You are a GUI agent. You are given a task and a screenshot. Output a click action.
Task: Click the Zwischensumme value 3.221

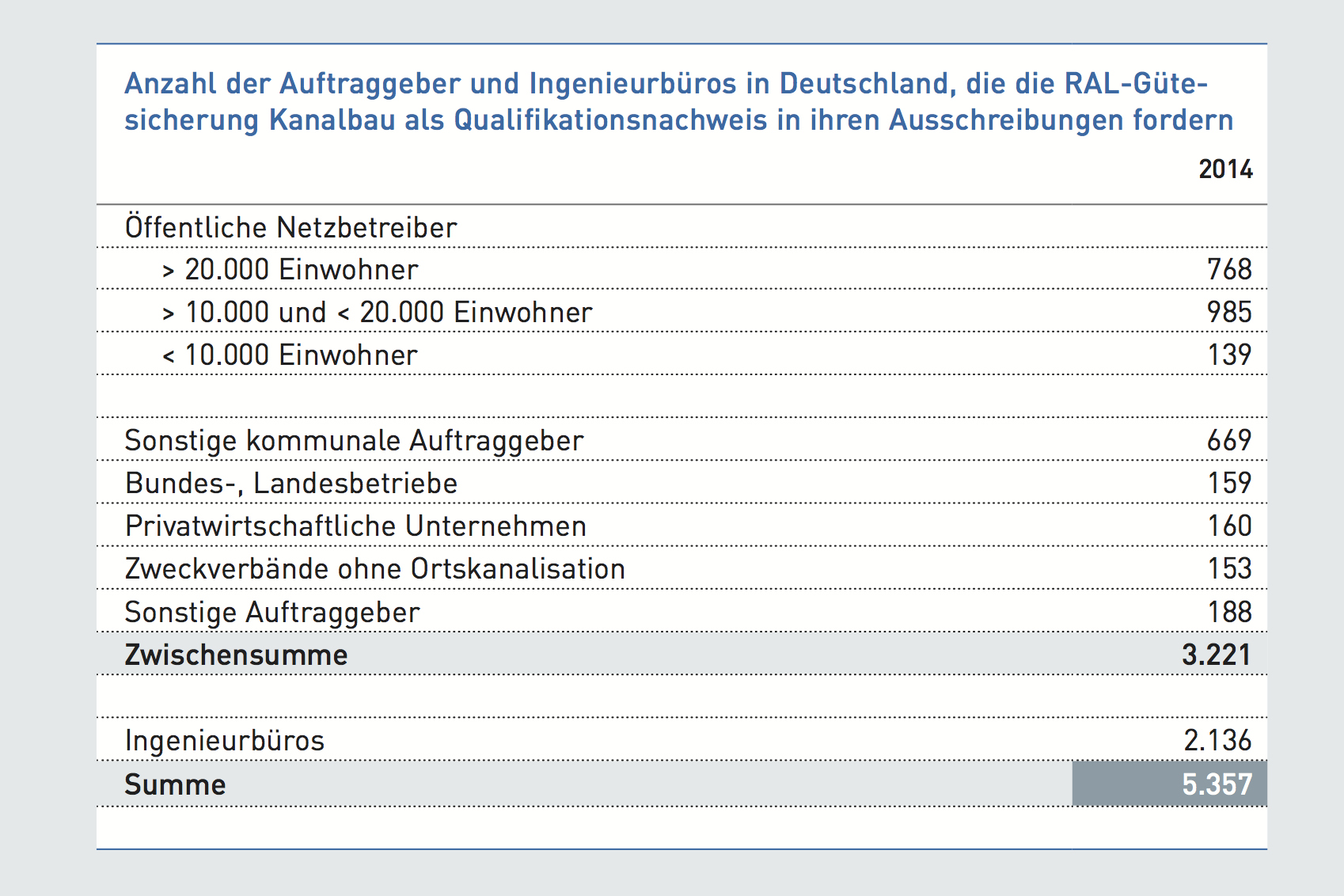pyautogui.click(x=1217, y=655)
